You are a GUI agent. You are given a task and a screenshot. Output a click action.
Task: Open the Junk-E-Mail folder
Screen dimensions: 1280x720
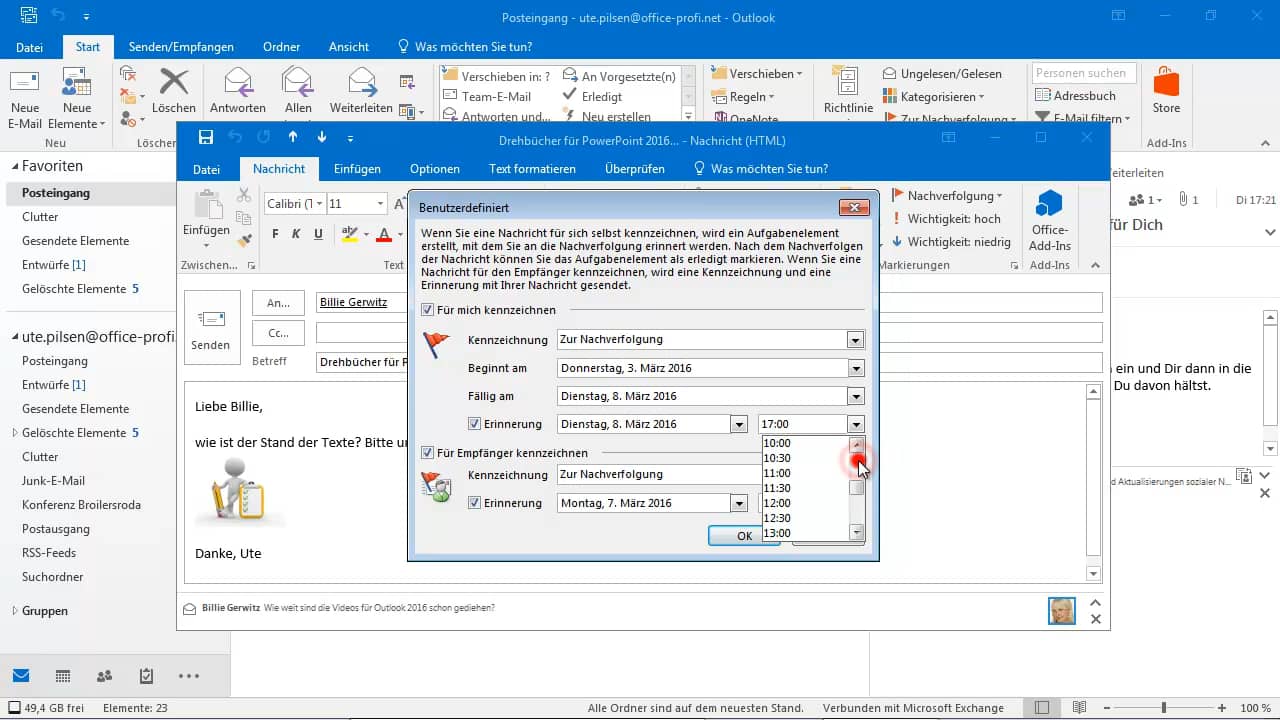[53, 481]
